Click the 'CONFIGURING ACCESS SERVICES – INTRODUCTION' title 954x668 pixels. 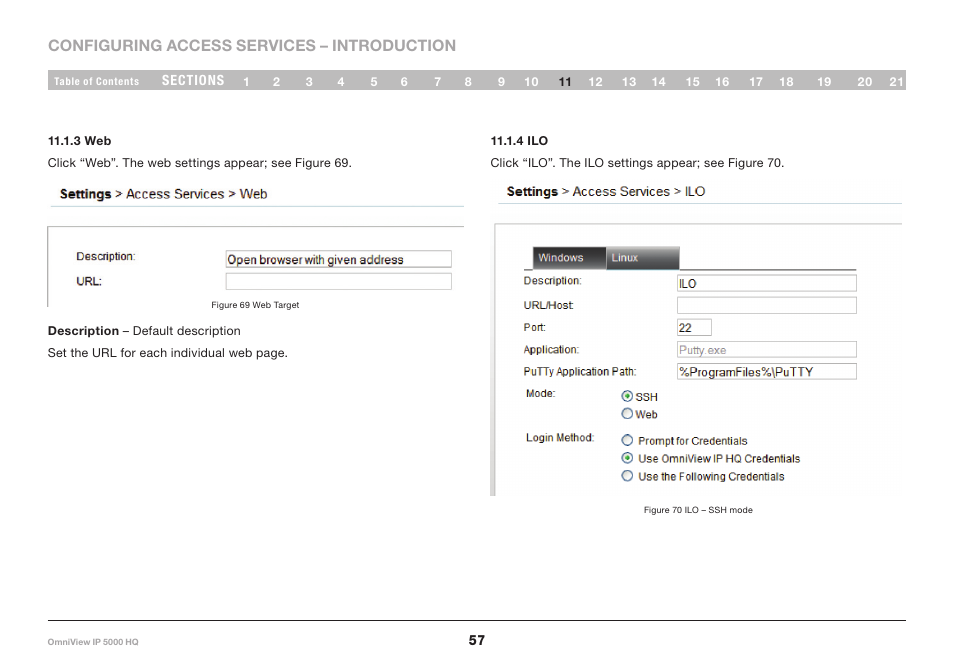click(252, 46)
